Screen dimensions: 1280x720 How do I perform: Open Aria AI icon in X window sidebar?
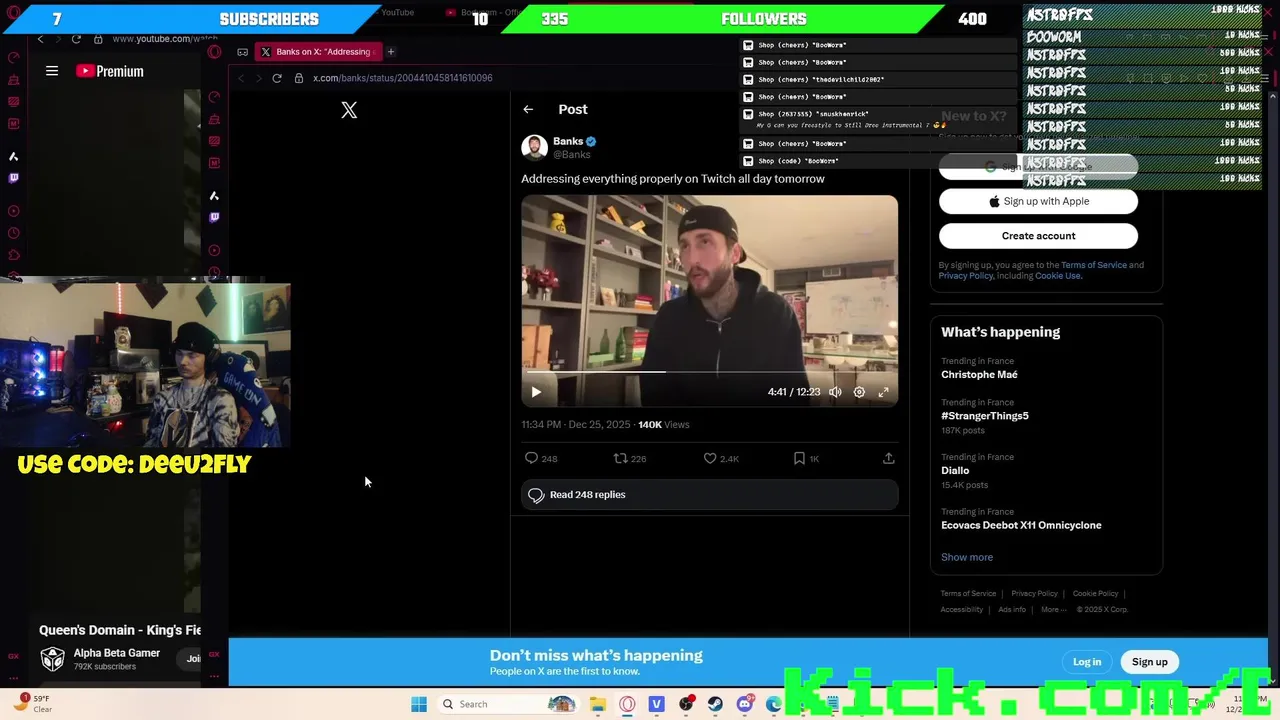click(x=214, y=196)
